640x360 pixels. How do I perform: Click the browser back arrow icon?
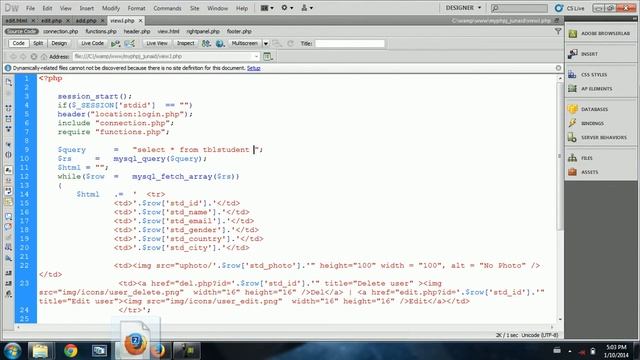coord(13,57)
